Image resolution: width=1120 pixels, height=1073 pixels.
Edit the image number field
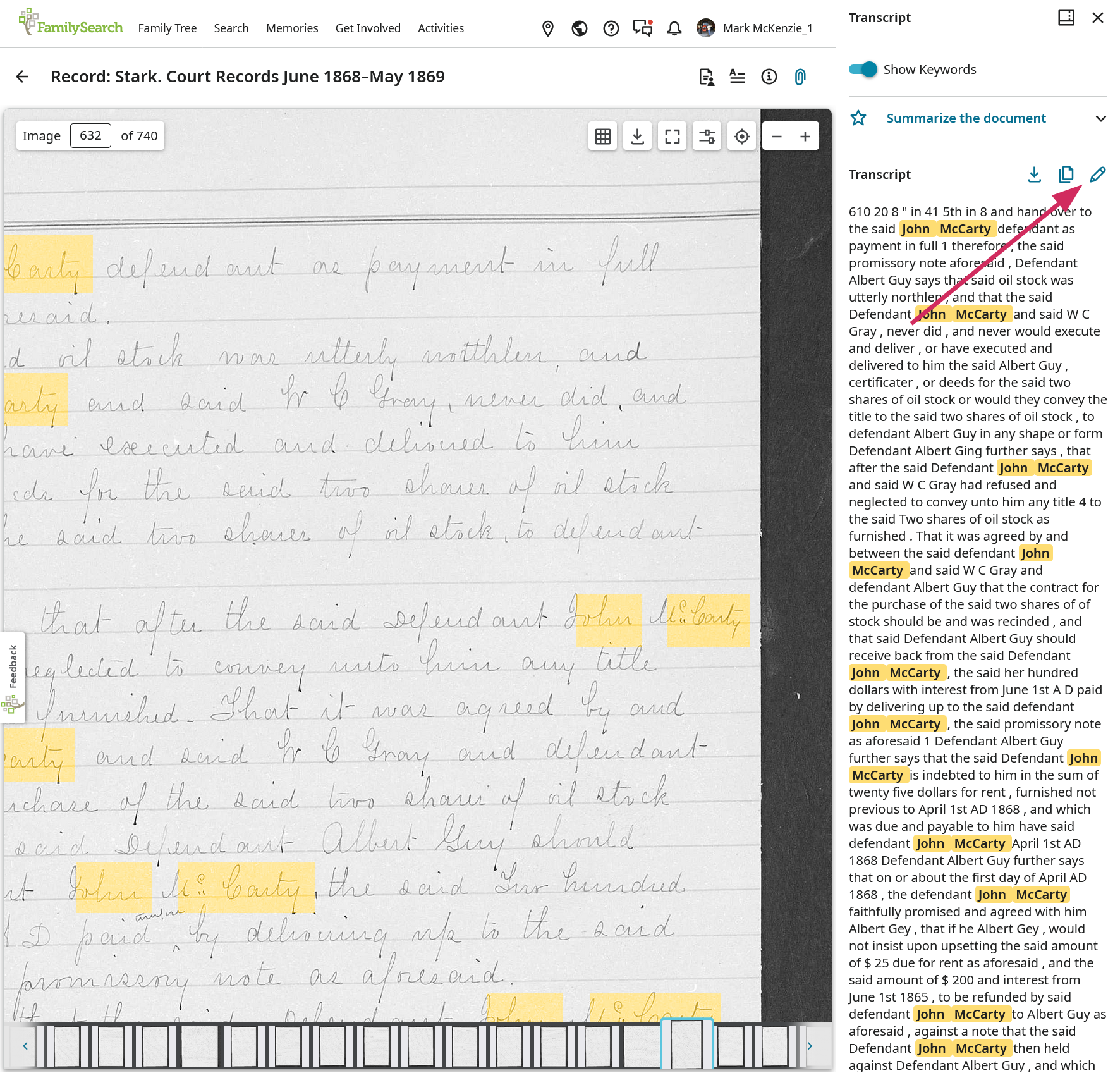90,136
